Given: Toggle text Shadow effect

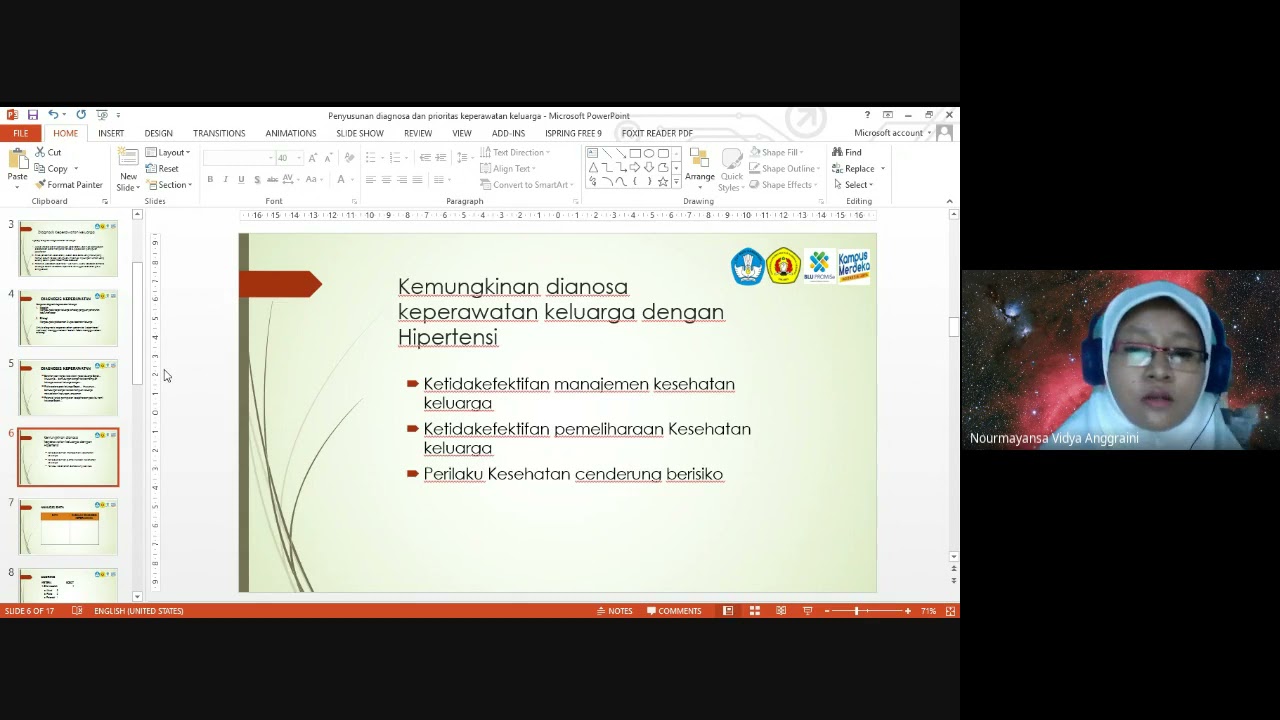Looking at the screenshot, I should [257, 180].
